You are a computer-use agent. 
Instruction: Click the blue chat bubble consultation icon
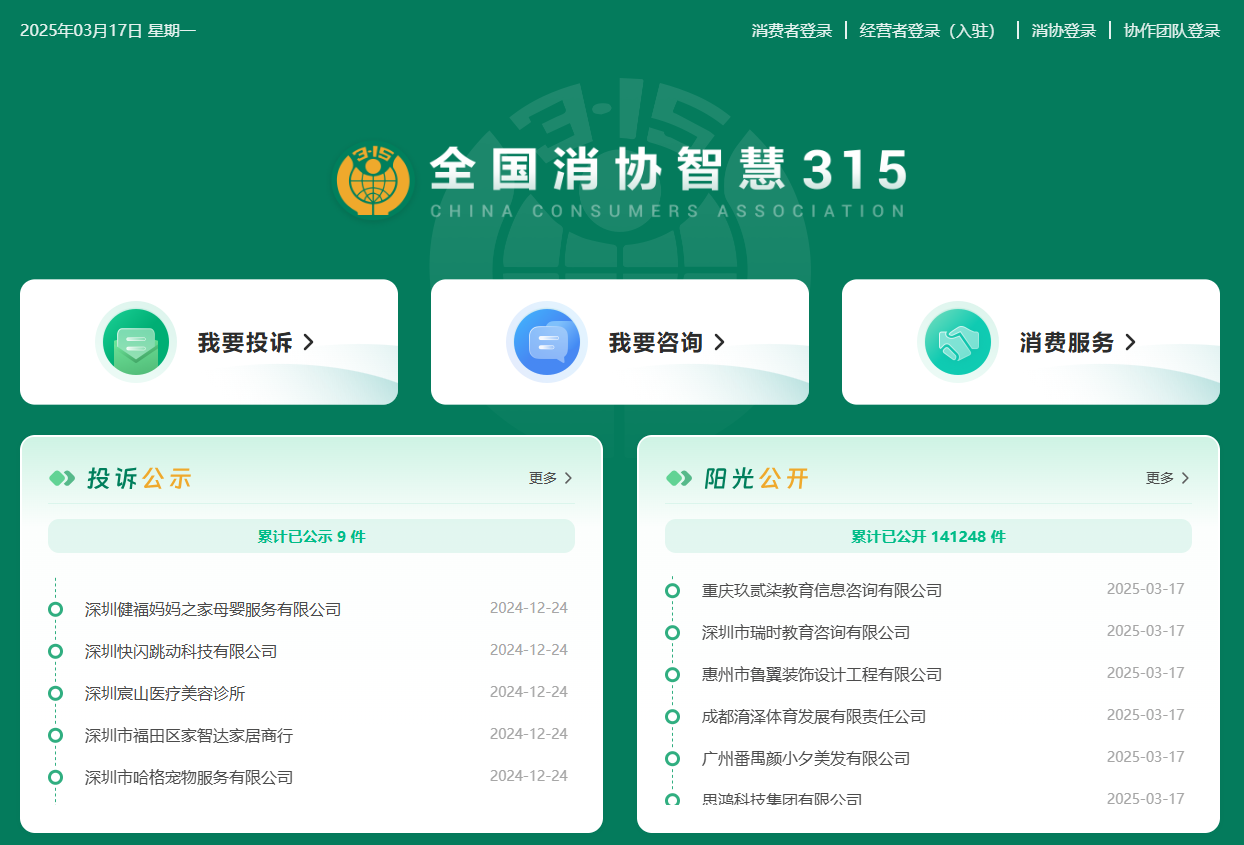coord(547,342)
